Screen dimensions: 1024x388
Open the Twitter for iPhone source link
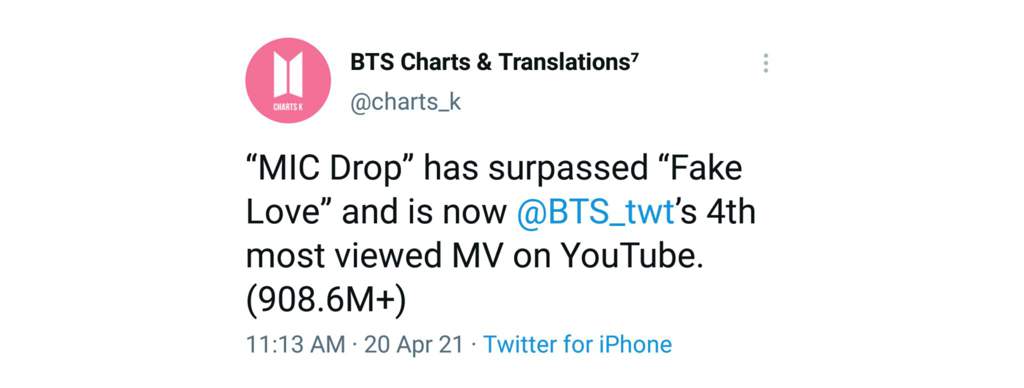pos(577,344)
